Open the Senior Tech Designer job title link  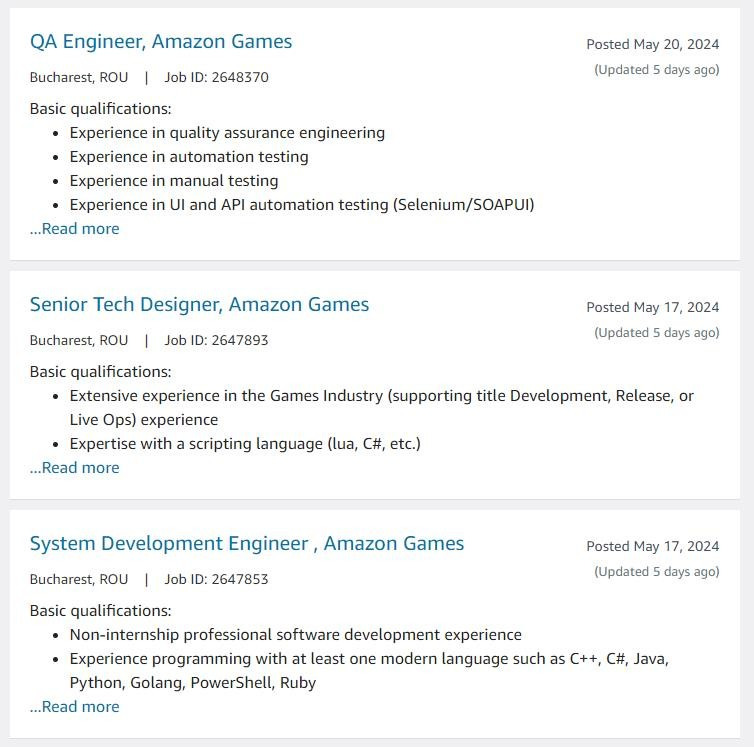pyautogui.click(x=199, y=305)
